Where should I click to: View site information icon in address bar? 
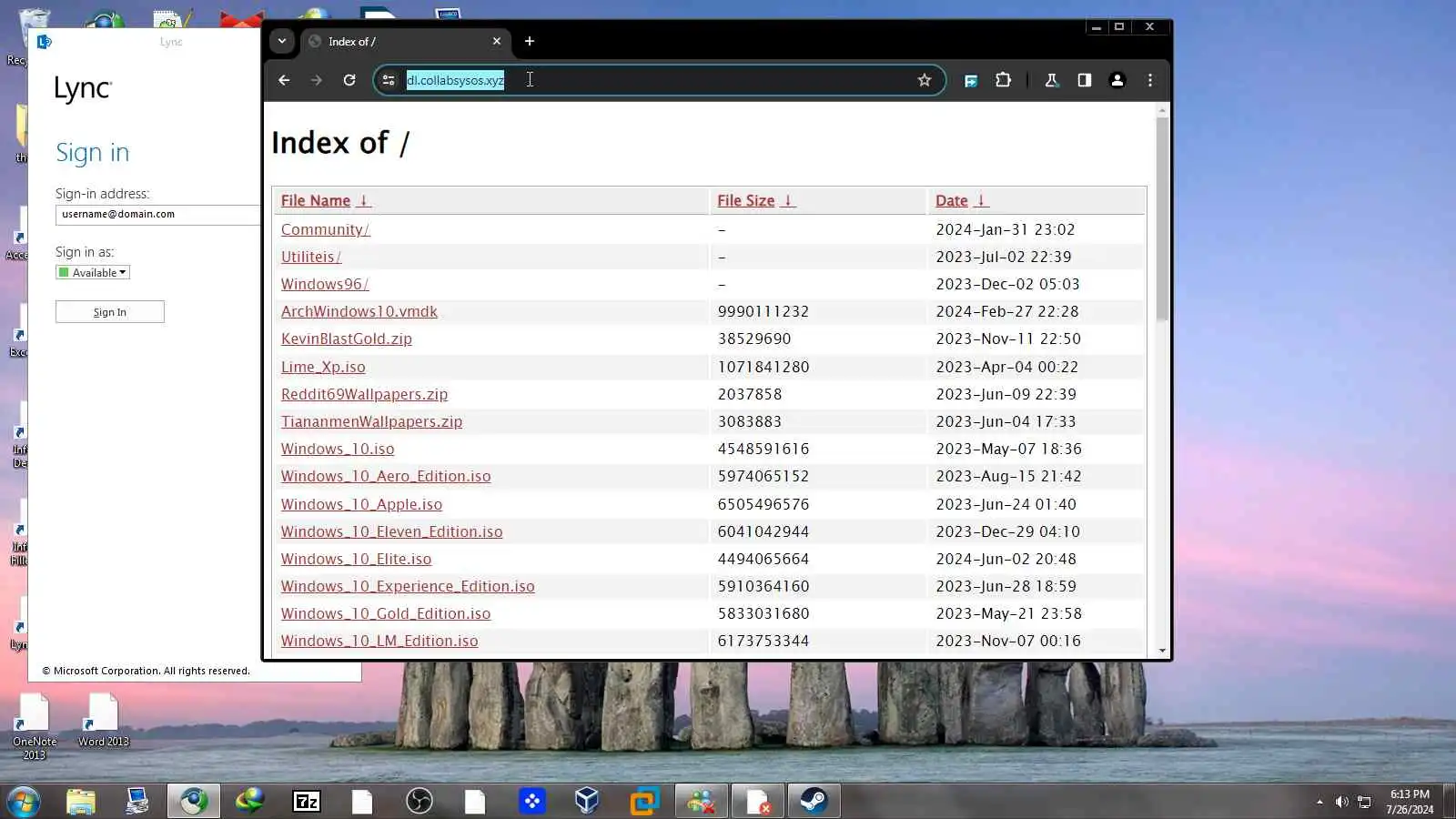point(389,80)
